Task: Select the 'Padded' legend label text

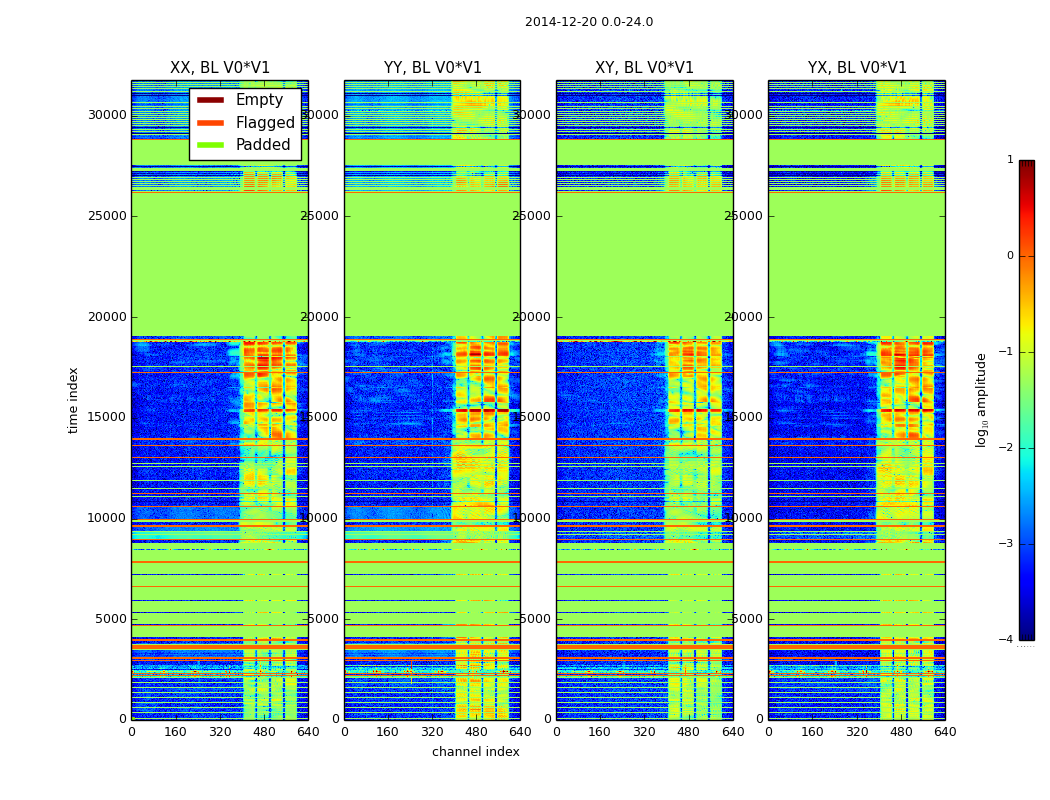Action: pyautogui.click(x=263, y=145)
